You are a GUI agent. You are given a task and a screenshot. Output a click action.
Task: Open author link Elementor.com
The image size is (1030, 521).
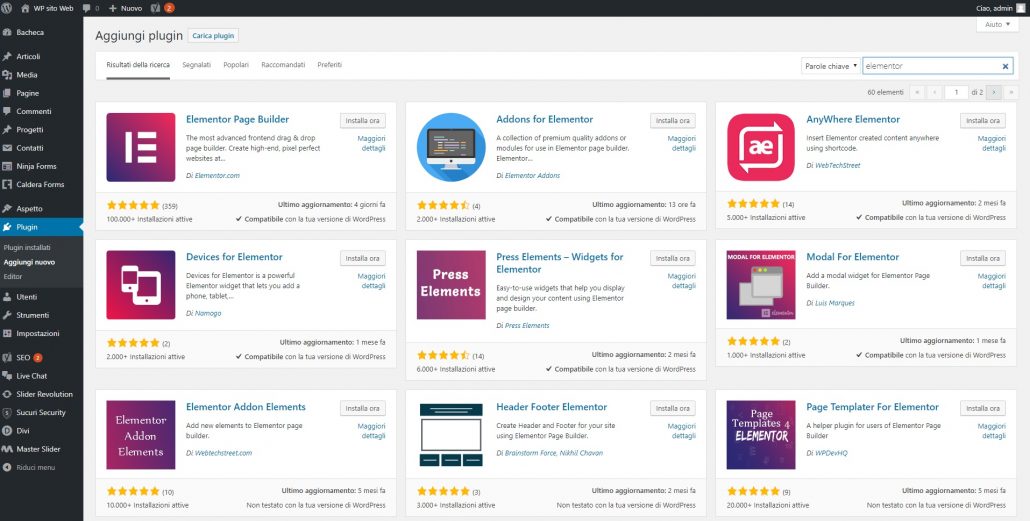[x=217, y=175]
